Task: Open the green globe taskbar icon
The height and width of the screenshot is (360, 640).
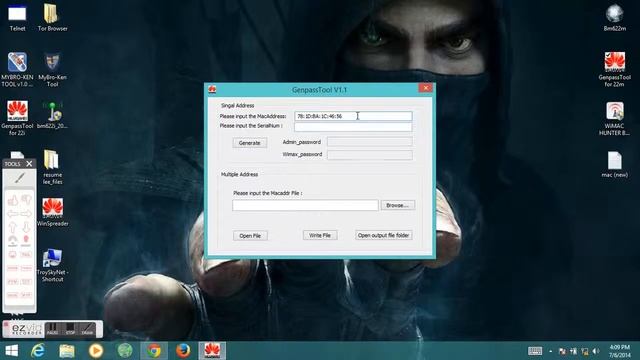Action: coord(125,351)
